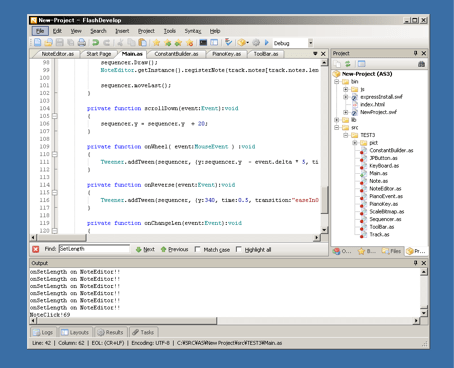This screenshot has height=368, width=454.
Task: Click the Save floppy disk icon
Action: coord(60,43)
